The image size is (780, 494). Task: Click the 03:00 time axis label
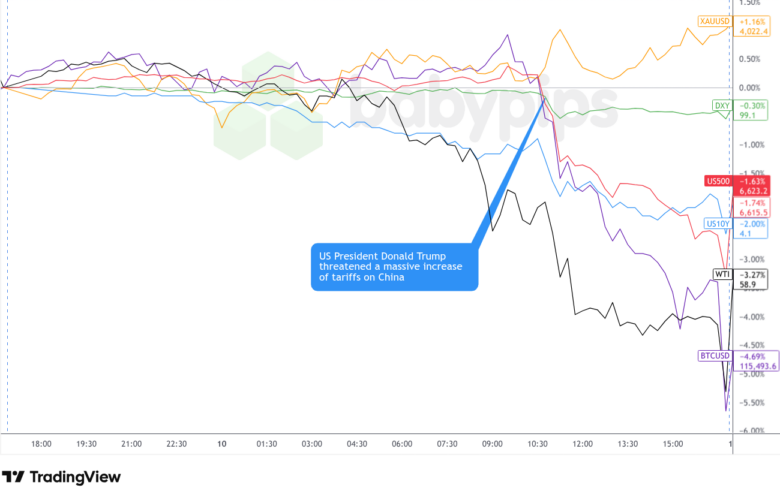click(312, 443)
